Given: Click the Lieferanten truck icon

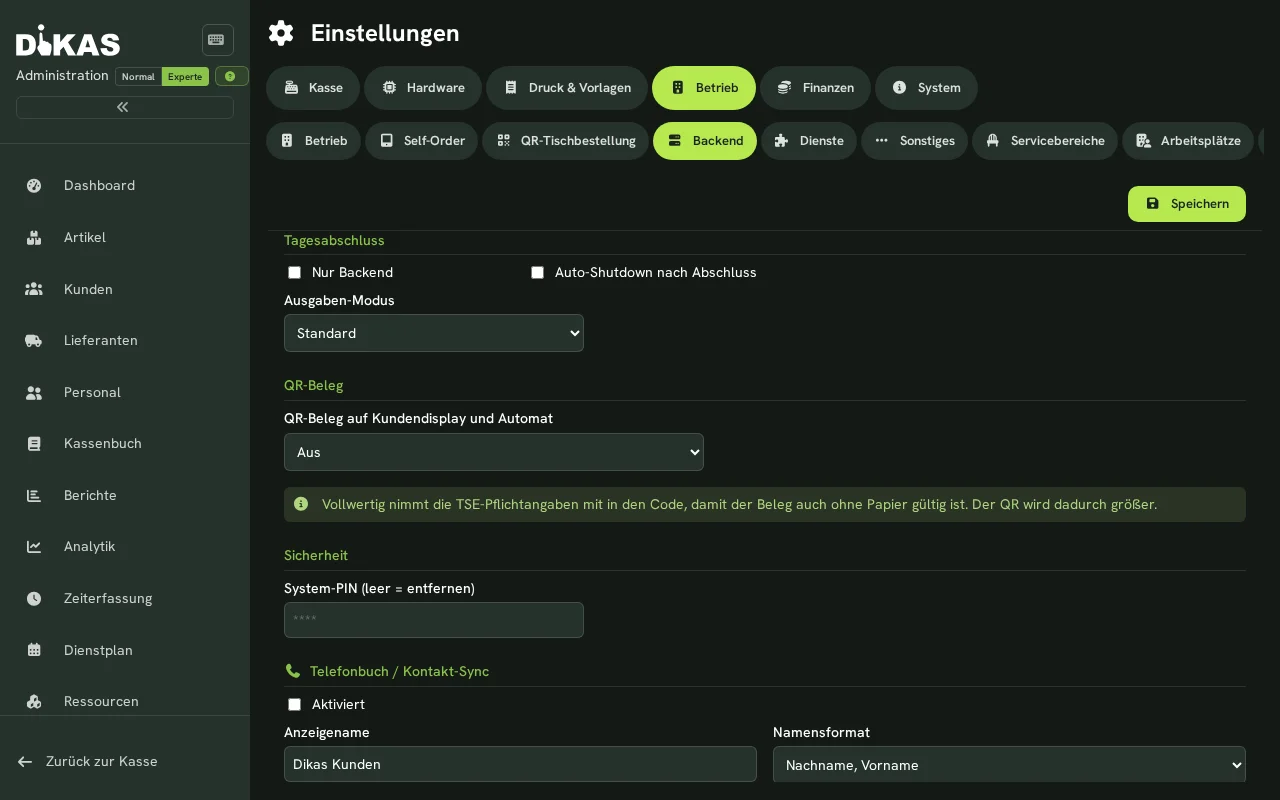Looking at the screenshot, I should click(x=34, y=341).
